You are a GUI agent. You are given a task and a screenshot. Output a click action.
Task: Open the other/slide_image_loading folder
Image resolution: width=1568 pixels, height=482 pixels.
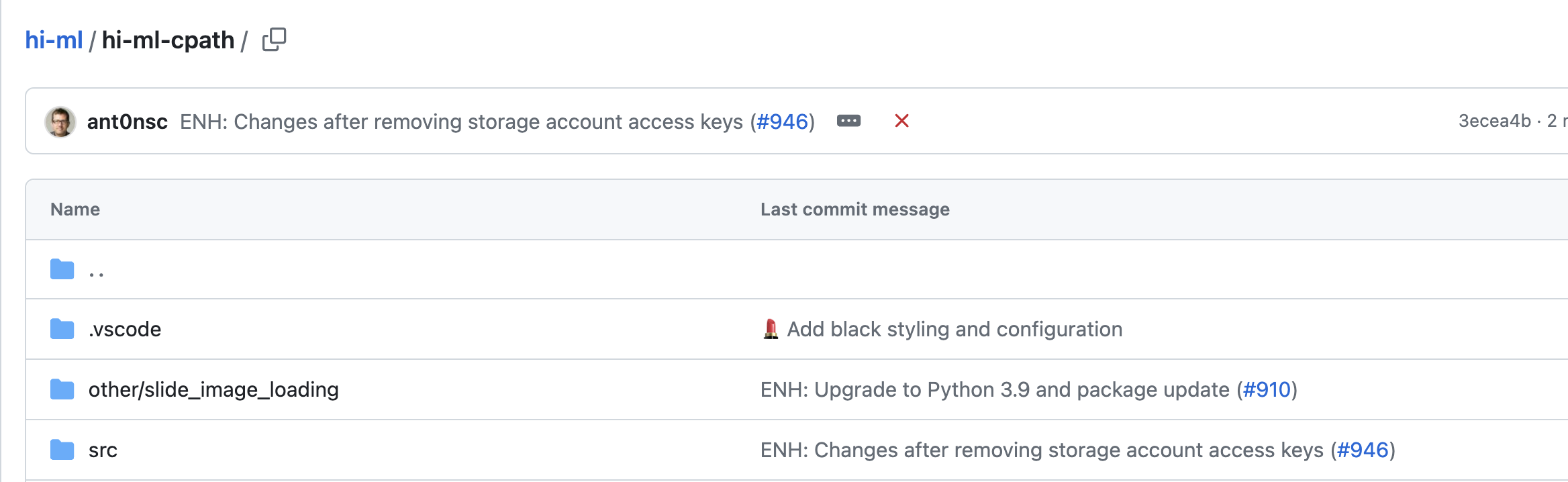(x=213, y=389)
